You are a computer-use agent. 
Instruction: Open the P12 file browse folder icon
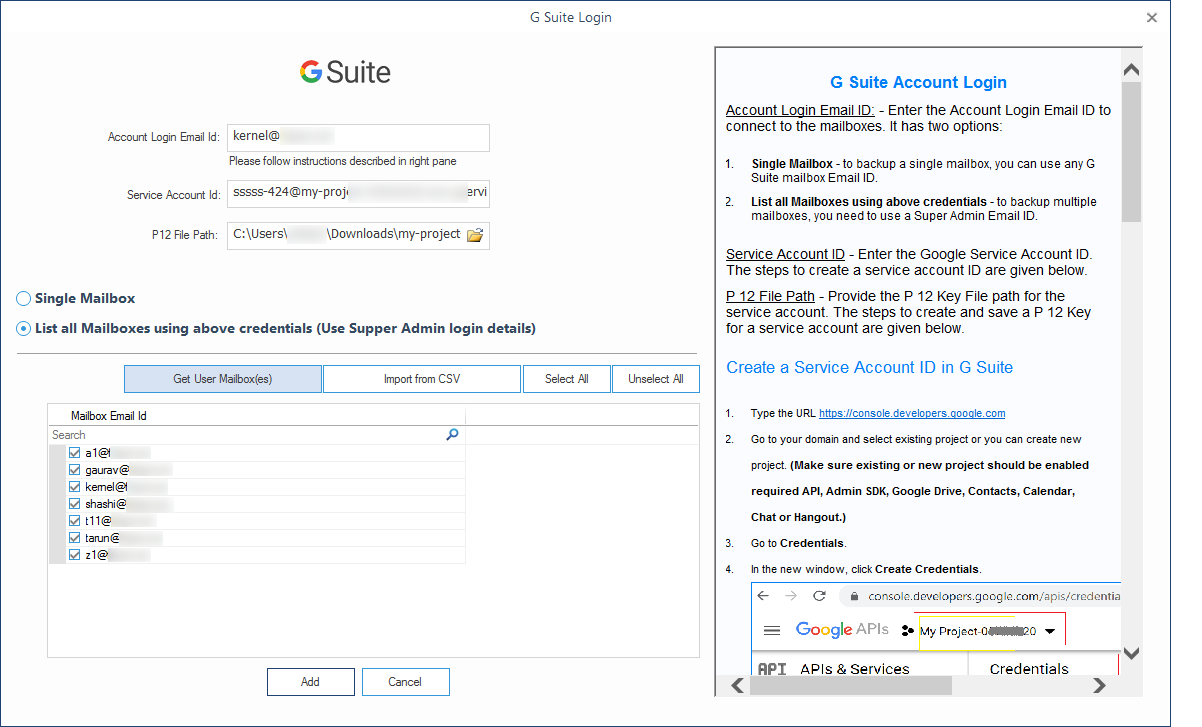(x=475, y=235)
